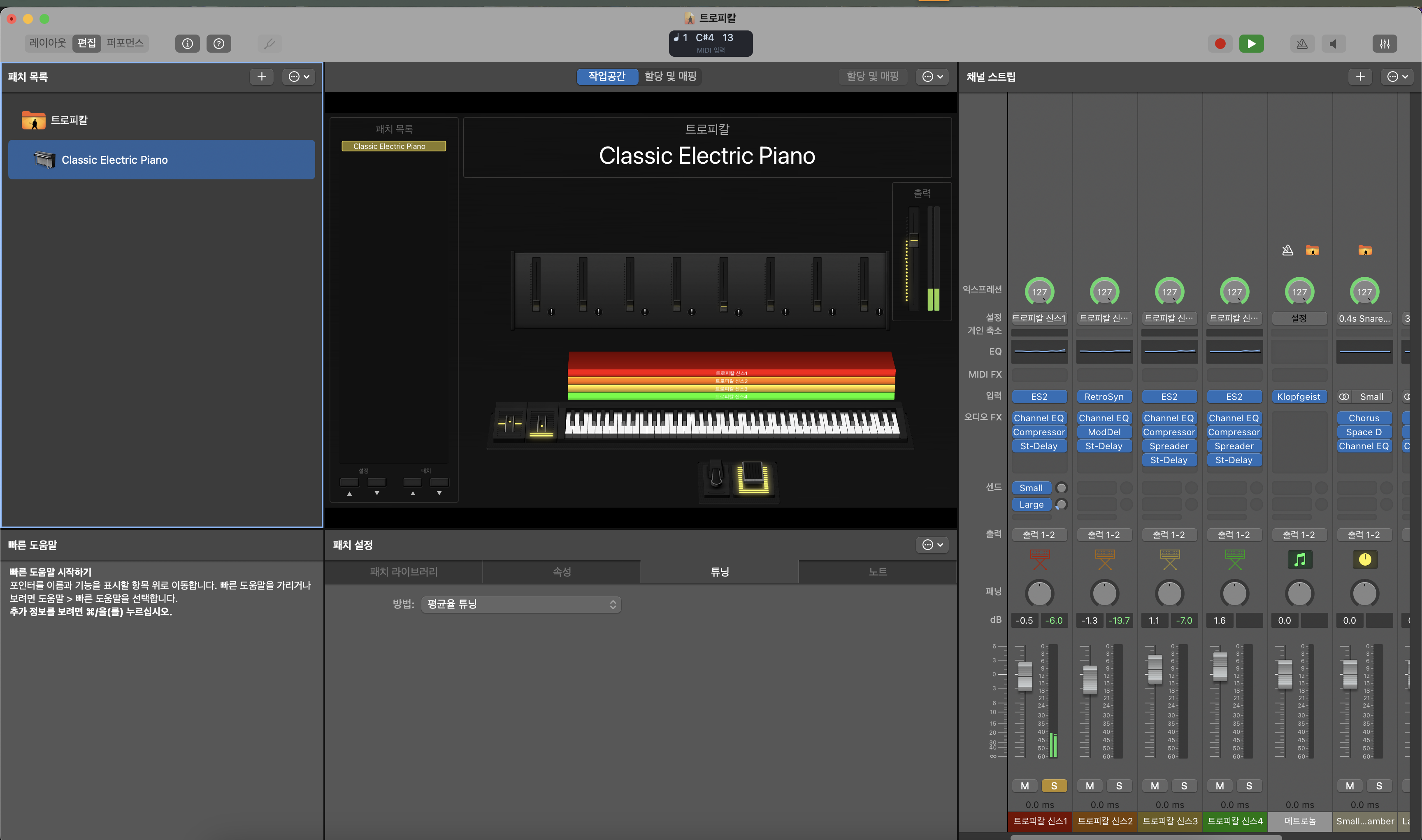Open Klopfgeist instrument slot

click(1299, 397)
